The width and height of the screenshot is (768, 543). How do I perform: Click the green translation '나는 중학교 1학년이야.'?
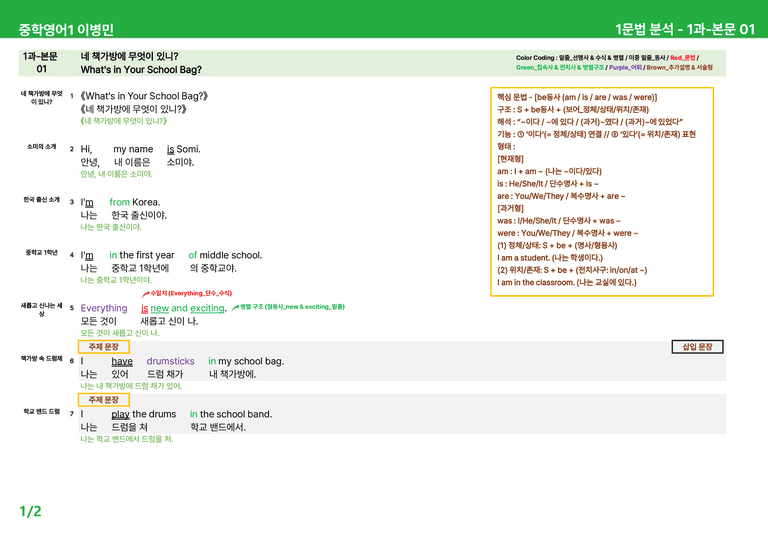click(117, 280)
